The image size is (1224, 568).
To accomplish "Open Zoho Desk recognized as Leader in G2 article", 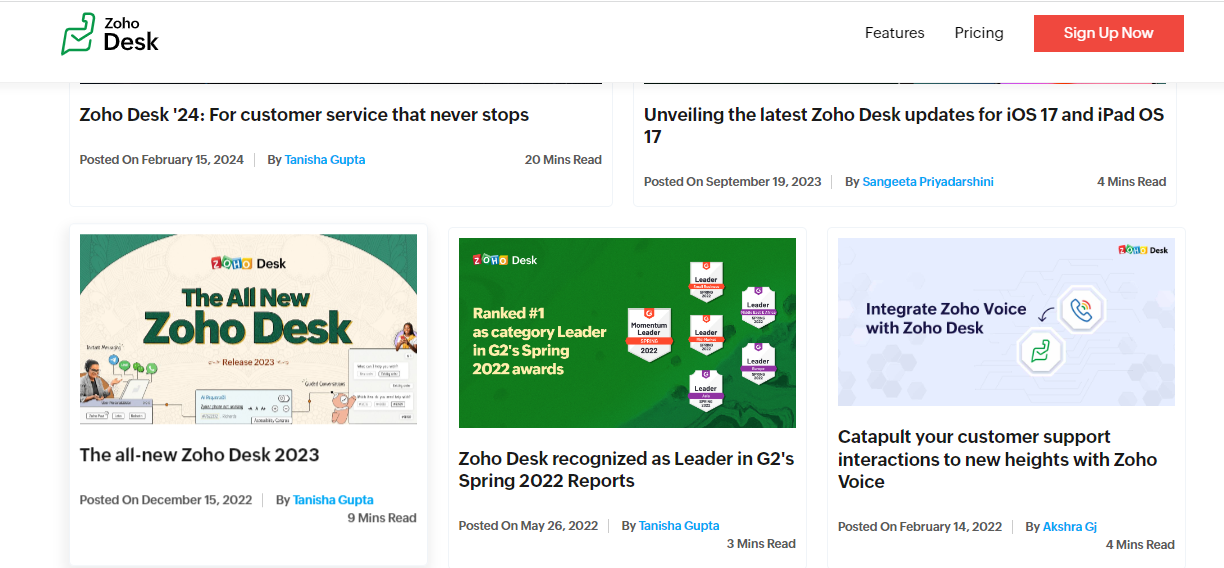I will coord(626,470).
